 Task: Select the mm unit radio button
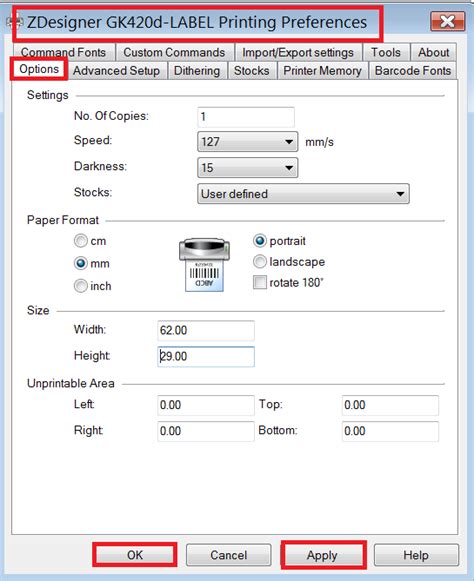click(81, 263)
